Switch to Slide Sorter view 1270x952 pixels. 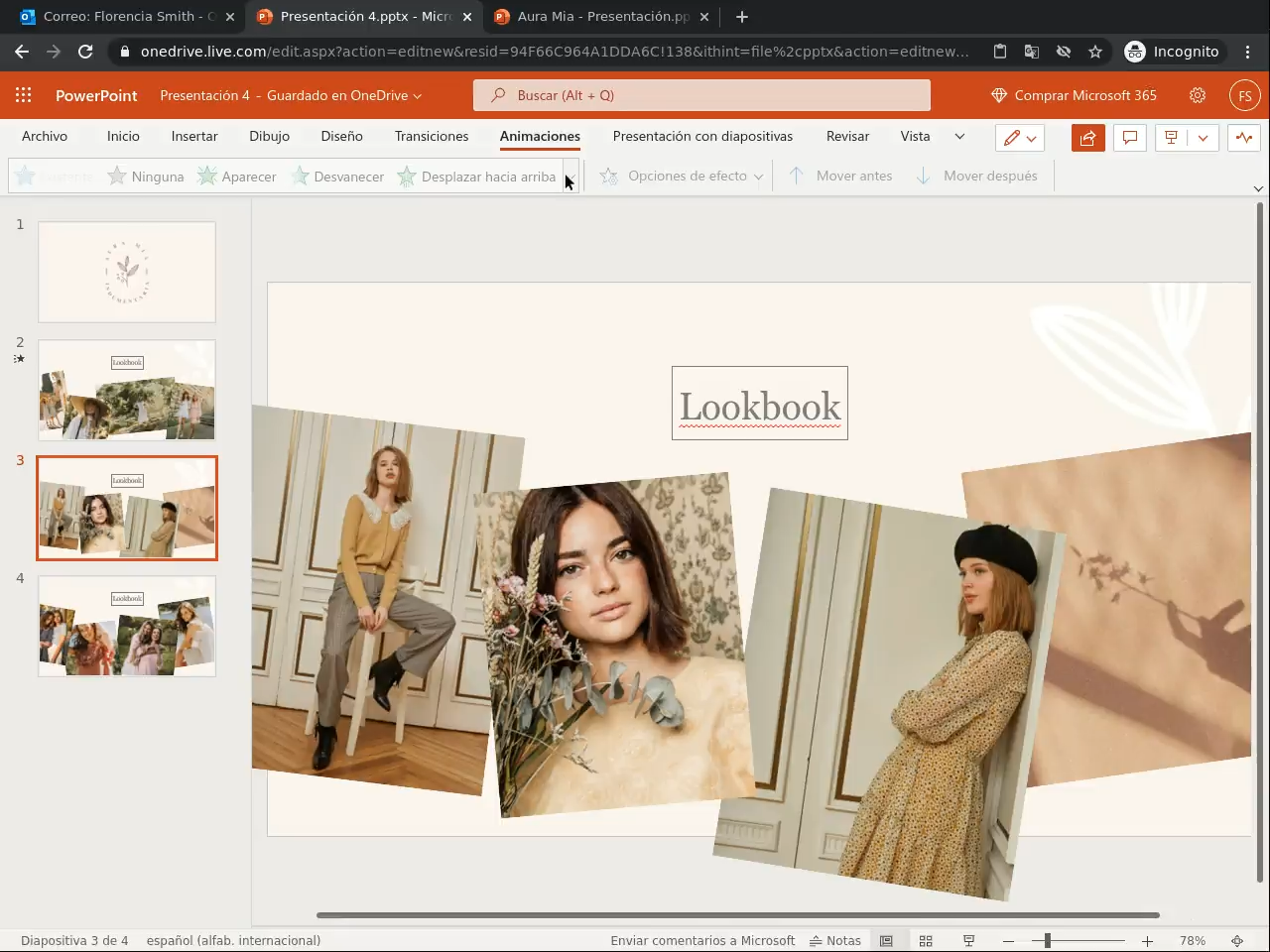click(x=926, y=940)
